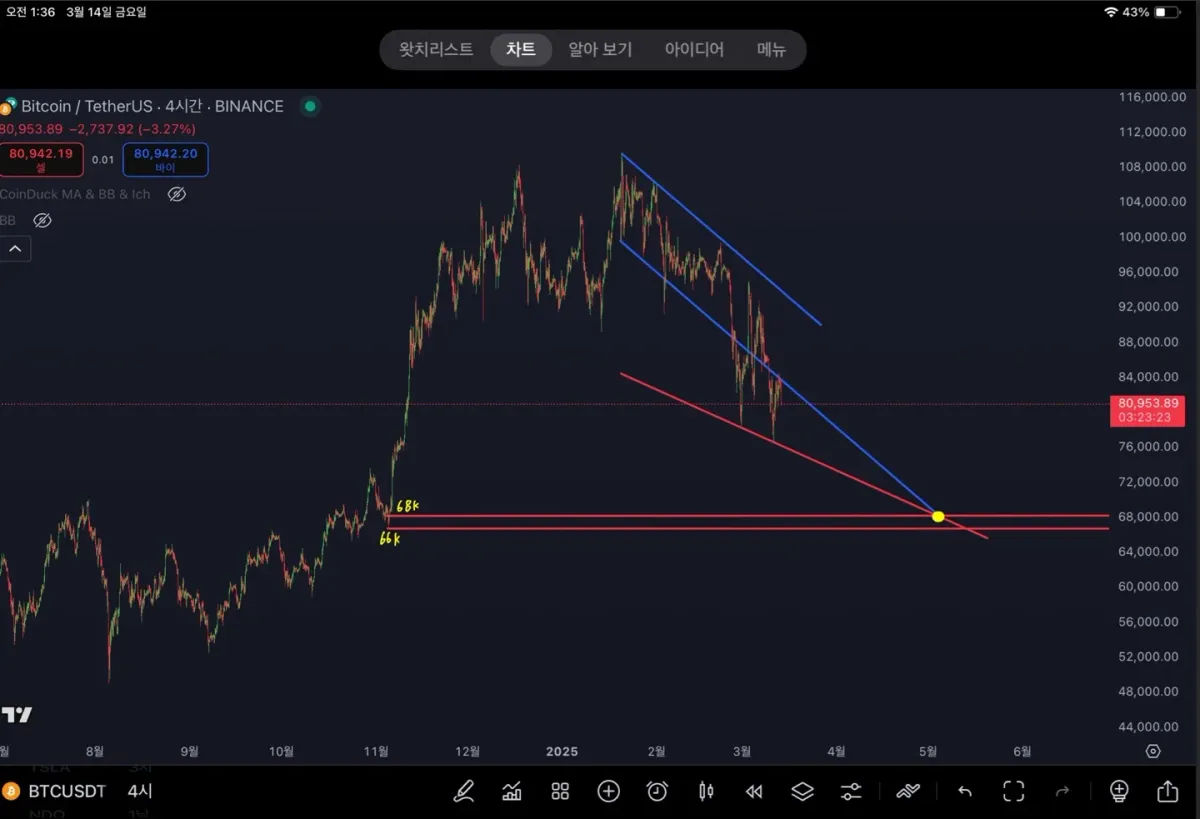This screenshot has height=819, width=1200.
Task: Open the indicators chart icon
Action: pos(512,792)
